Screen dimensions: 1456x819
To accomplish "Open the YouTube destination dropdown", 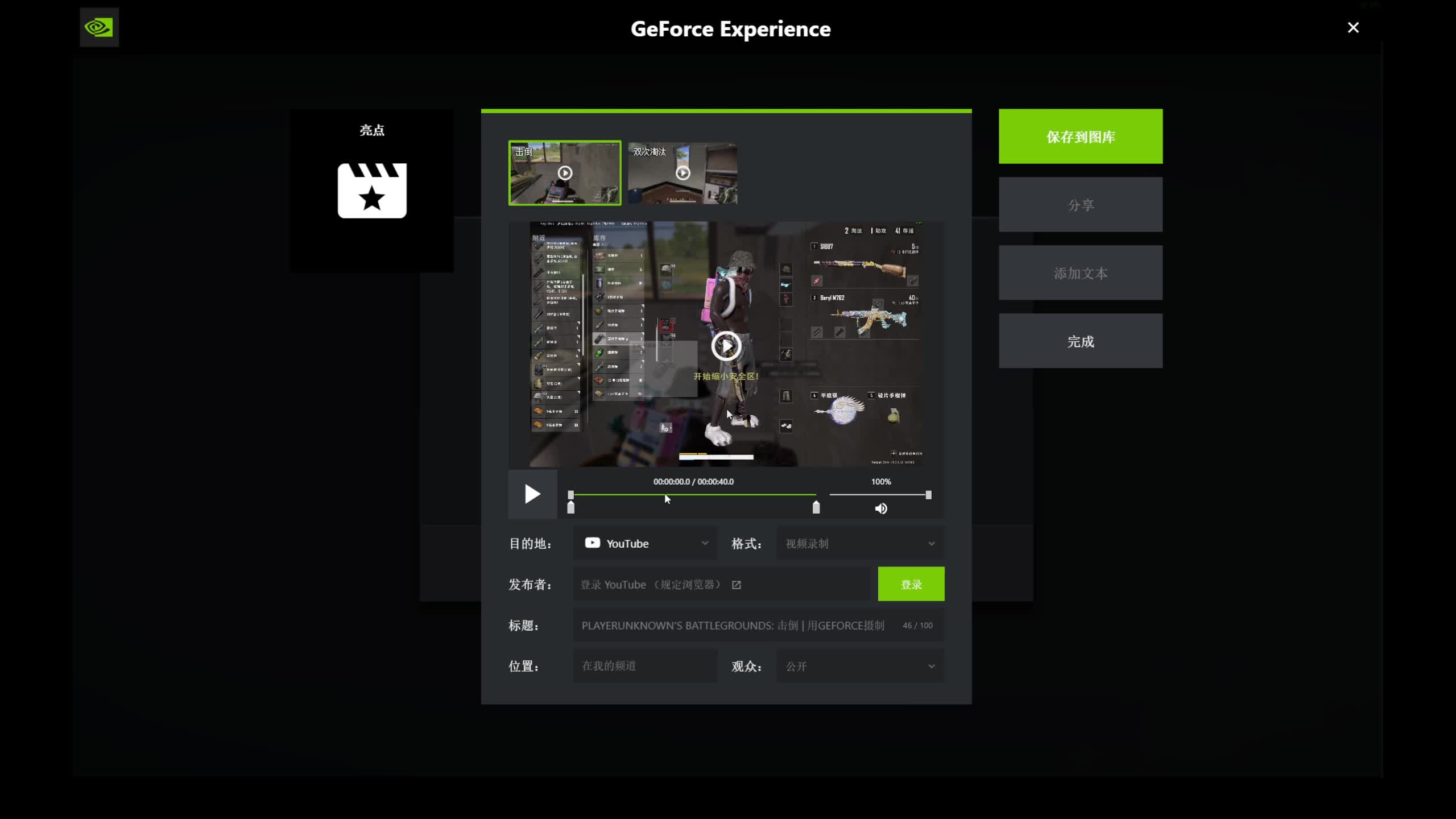I will coord(646,543).
